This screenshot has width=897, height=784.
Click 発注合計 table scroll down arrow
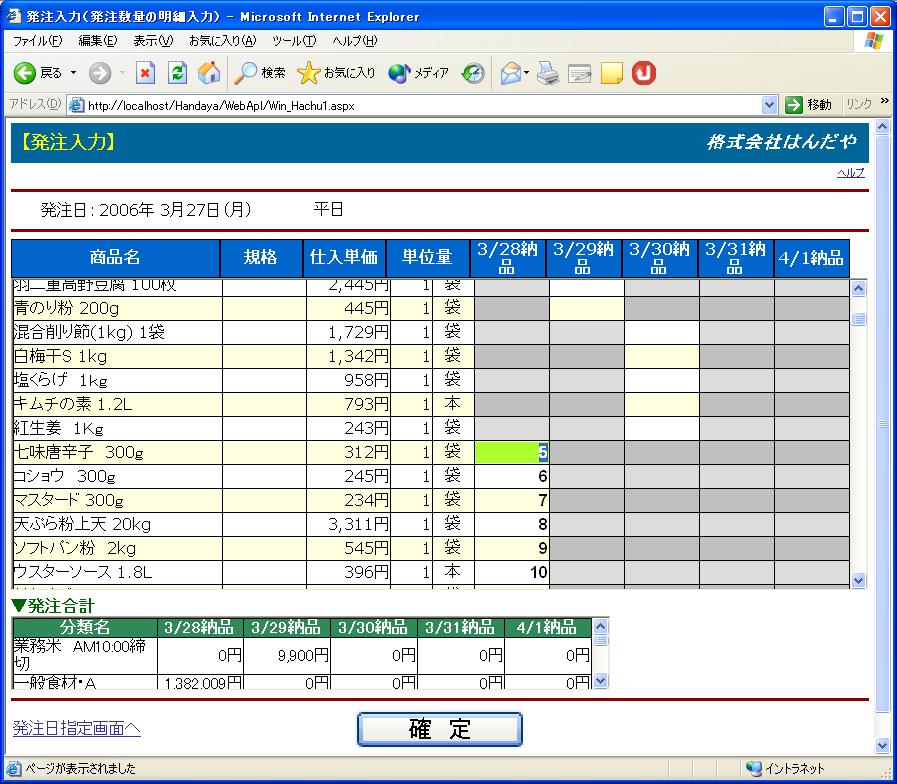click(x=600, y=681)
